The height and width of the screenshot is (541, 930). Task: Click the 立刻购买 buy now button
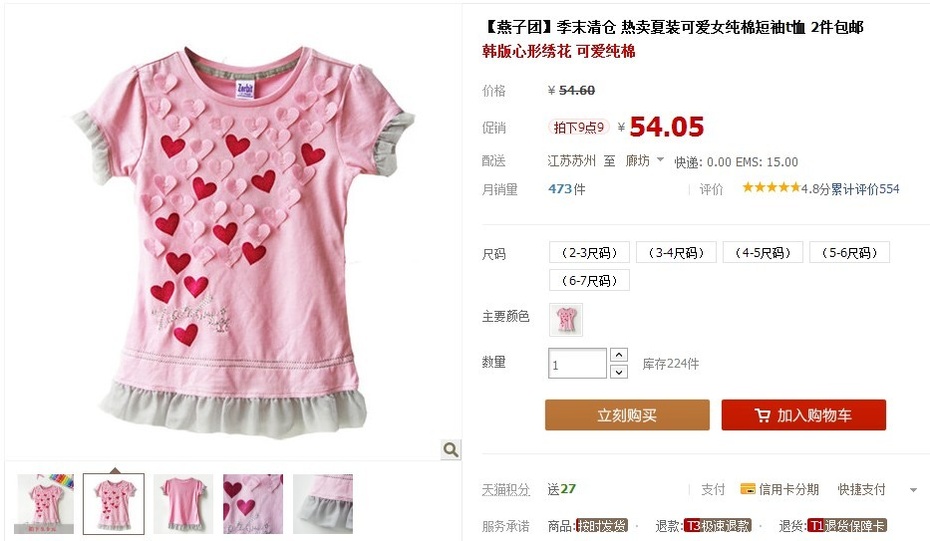pos(627,415)
